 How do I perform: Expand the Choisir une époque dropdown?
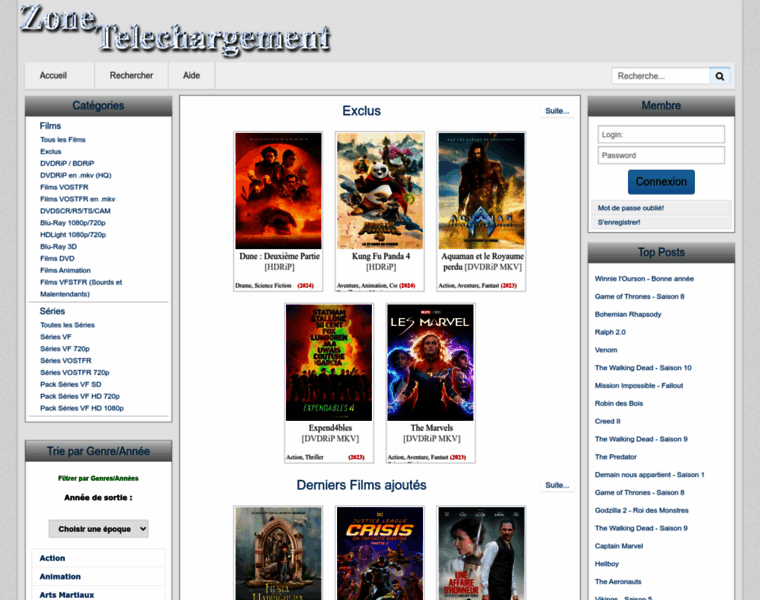click(x=98, y=529)
